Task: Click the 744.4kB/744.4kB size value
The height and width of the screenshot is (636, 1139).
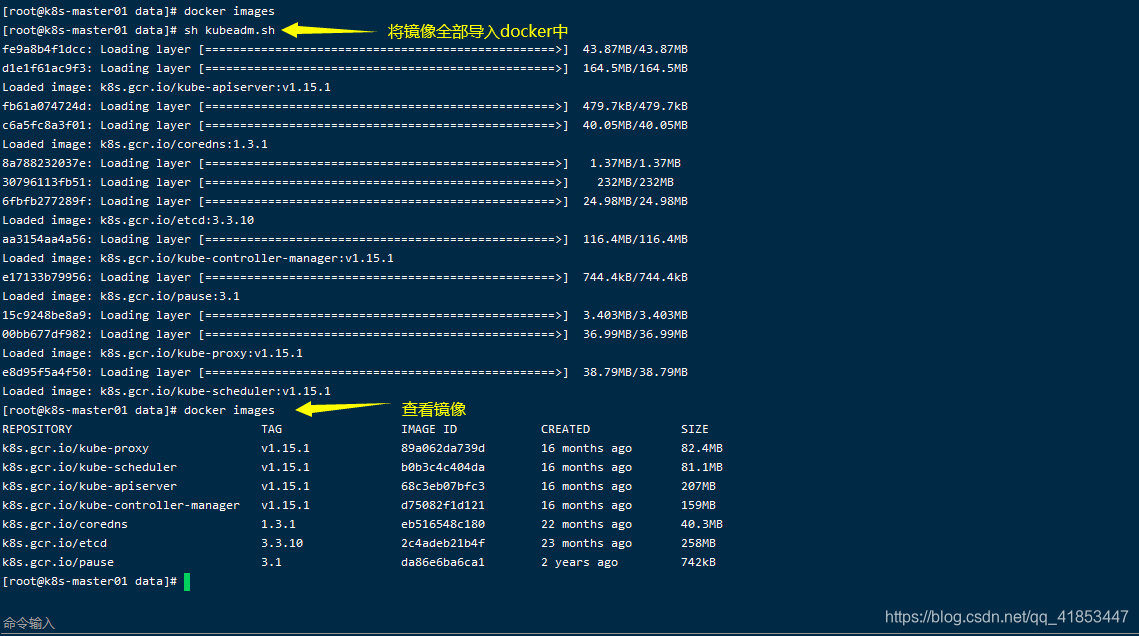Action: point(635,277)
